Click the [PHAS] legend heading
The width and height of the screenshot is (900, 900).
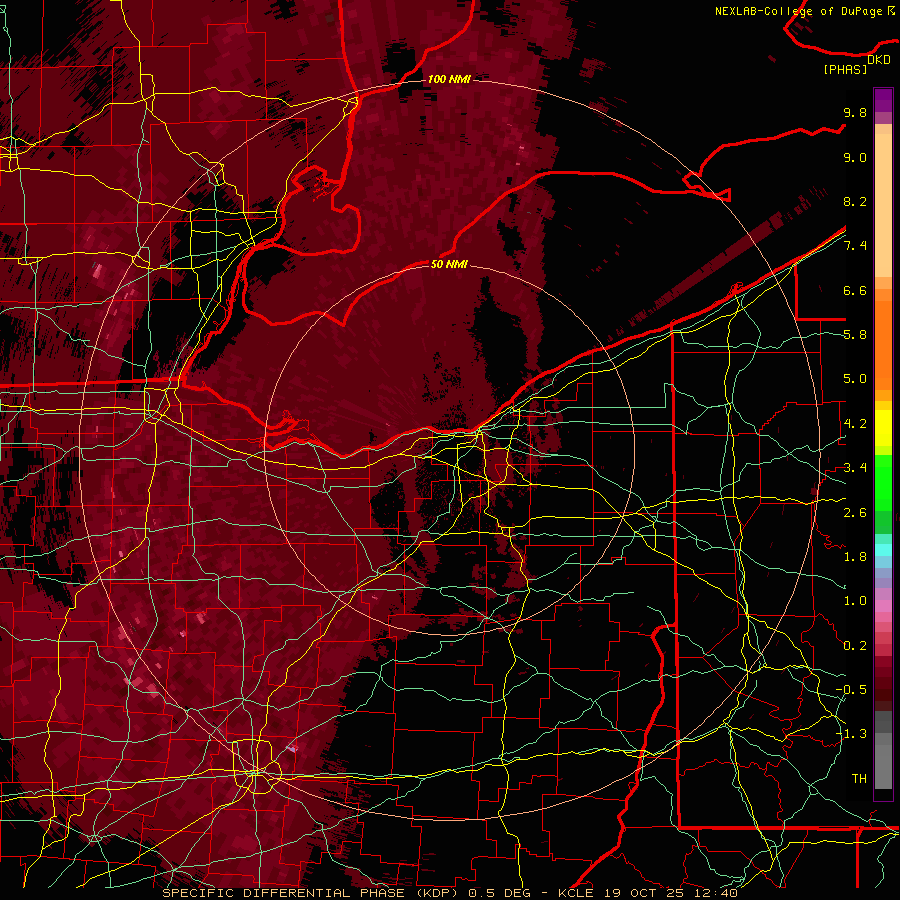(845, 69)
